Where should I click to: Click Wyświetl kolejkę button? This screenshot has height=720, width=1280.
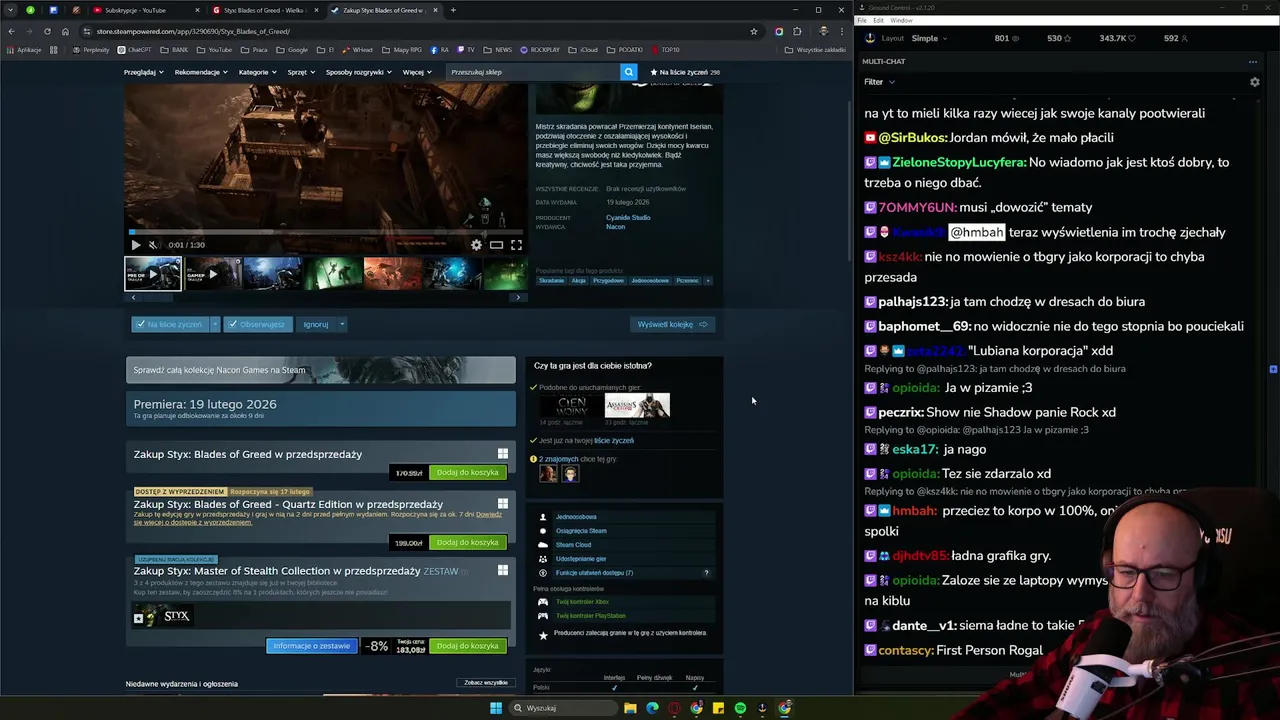[673, 324]
